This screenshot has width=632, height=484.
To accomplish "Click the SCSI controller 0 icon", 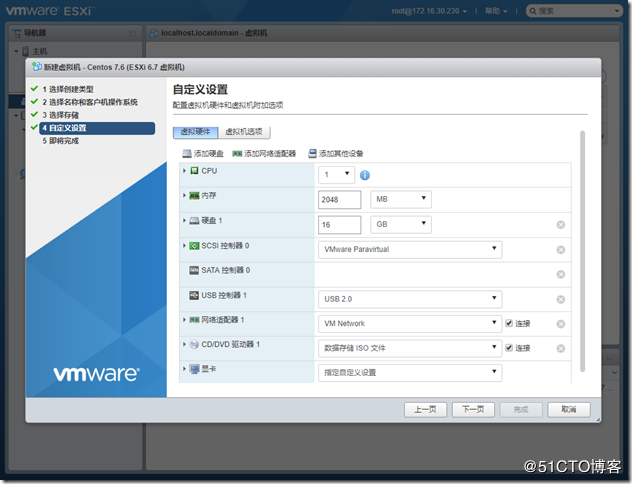I will pyautogui.click(x=194, y=245).
